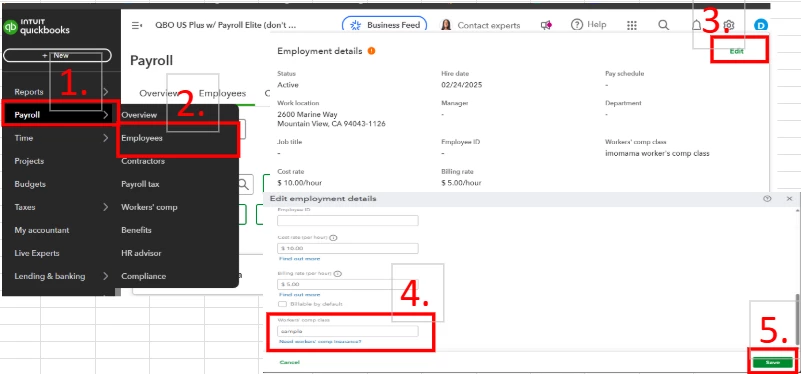Expand the Payroll sidebar chevron
Screen dimensions: 801x374
[105, 115]
